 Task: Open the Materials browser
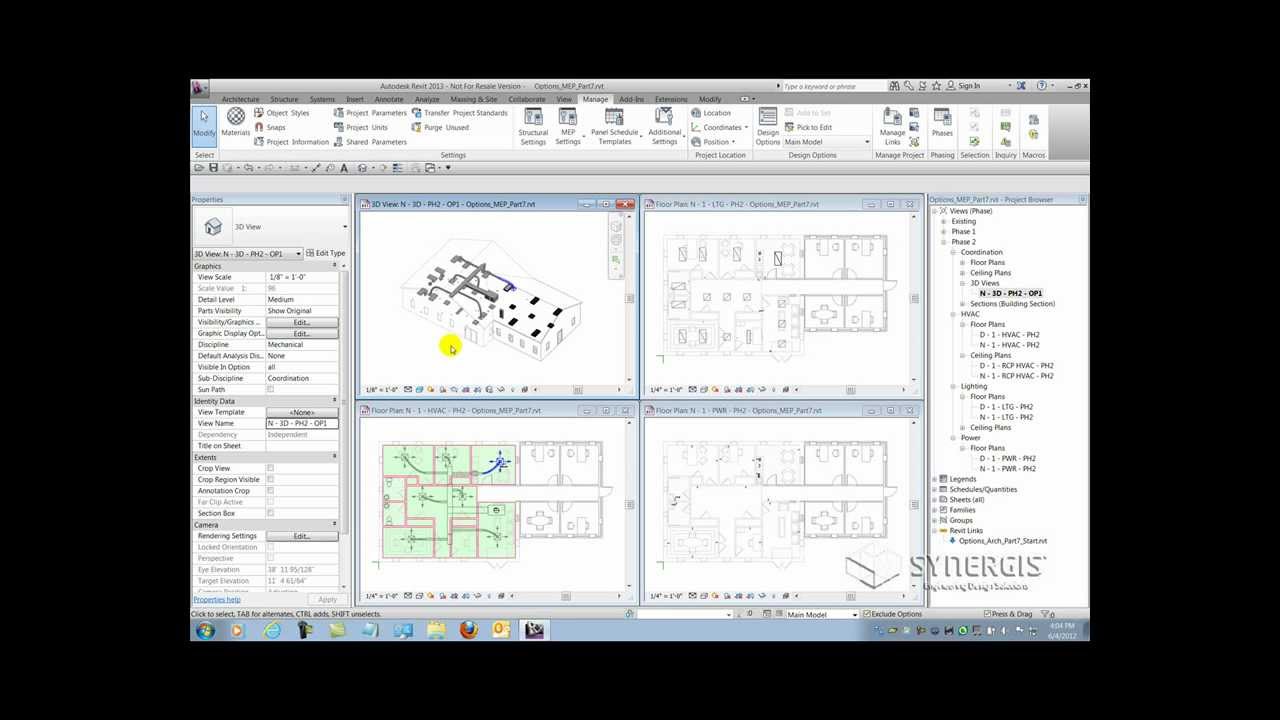[x=236, y=123]
